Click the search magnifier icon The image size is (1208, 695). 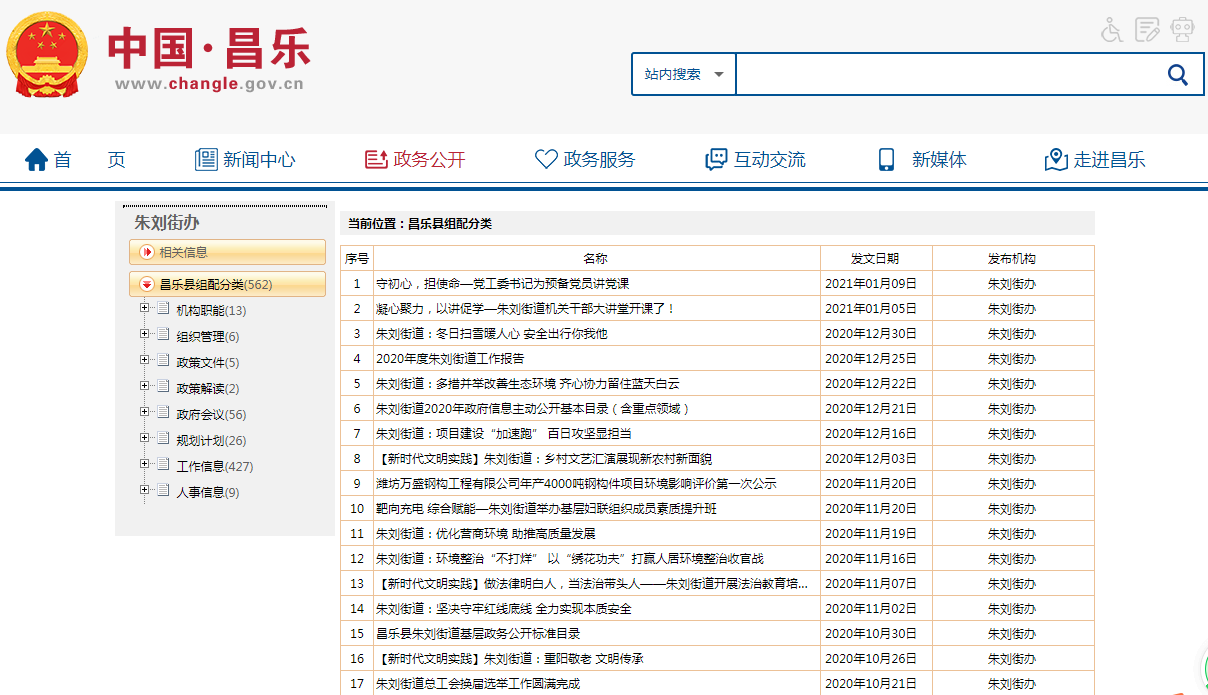tap(1177, 75)
